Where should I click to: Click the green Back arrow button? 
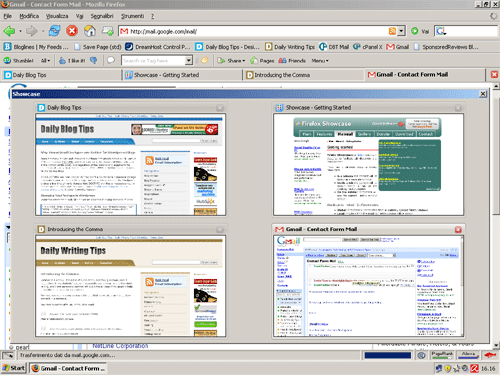coord(9,31)
